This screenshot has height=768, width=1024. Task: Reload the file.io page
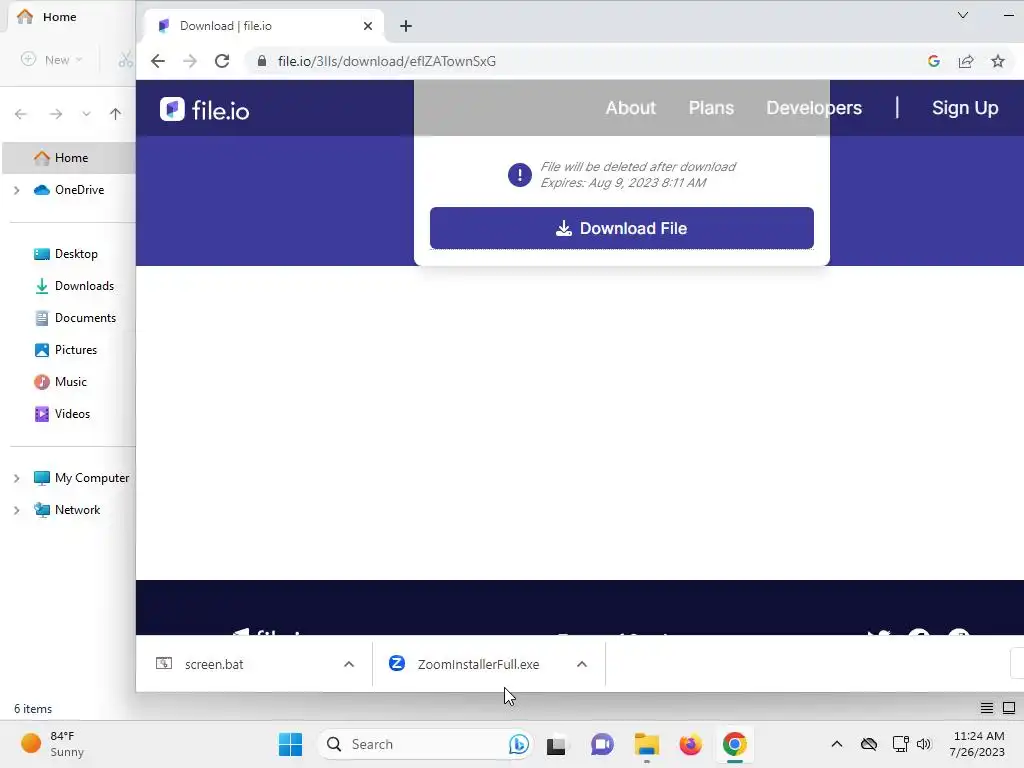[x=222, y=61]
